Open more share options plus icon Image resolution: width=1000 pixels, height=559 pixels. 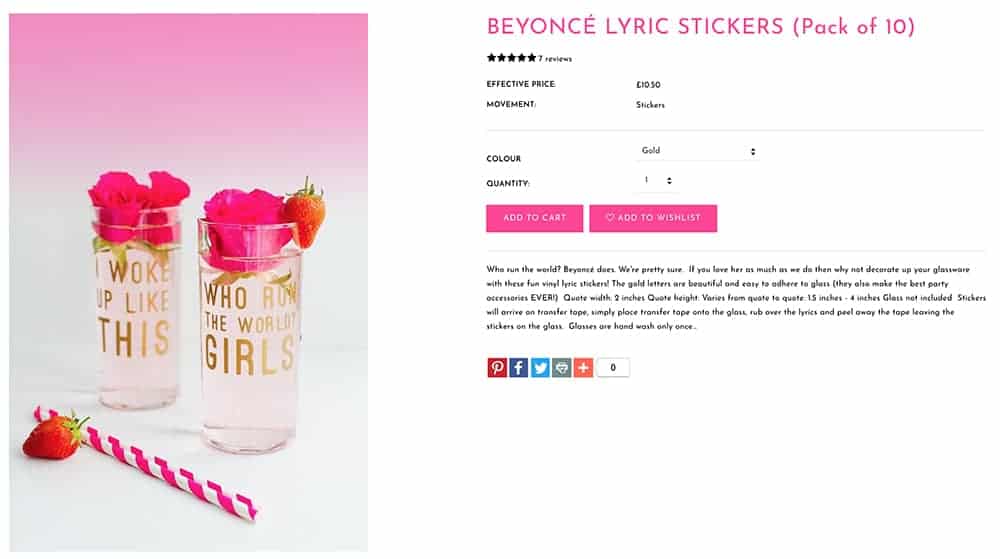[x=583, y=368]
